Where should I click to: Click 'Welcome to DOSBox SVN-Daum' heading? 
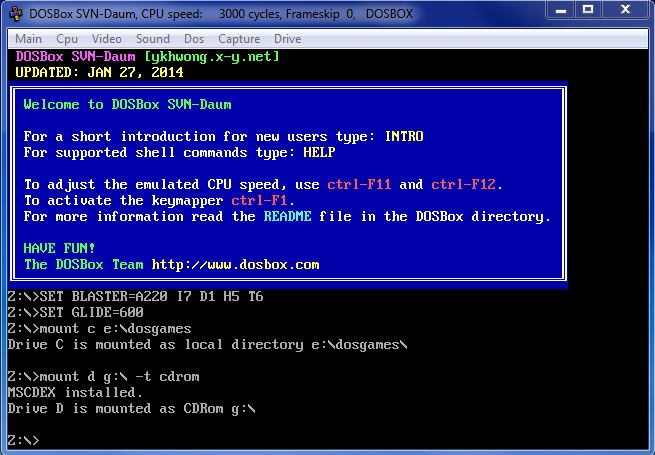click(x=127, y=104)
